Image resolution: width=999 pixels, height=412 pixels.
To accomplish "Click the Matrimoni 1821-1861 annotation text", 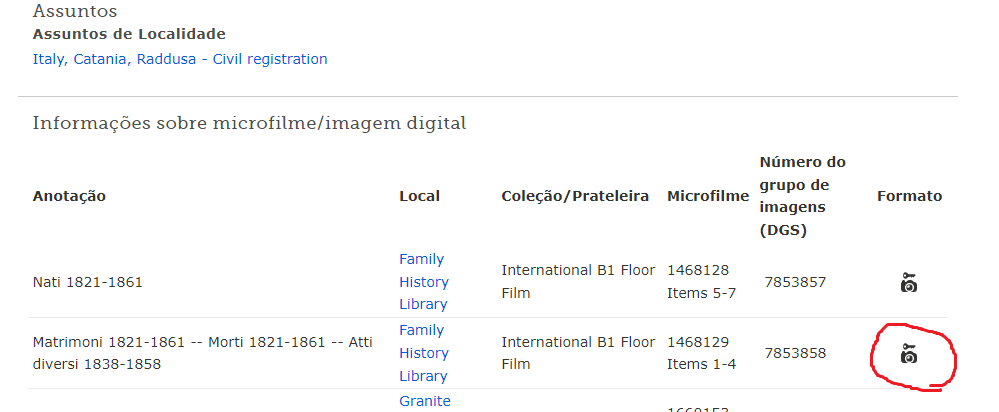I will coord(203,353).
